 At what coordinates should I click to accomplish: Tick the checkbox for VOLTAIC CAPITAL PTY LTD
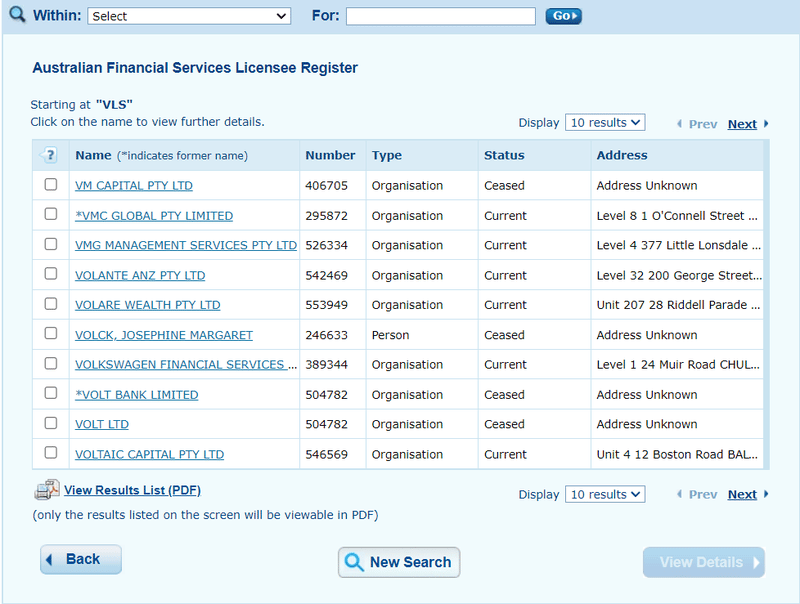tap(51, 452)
